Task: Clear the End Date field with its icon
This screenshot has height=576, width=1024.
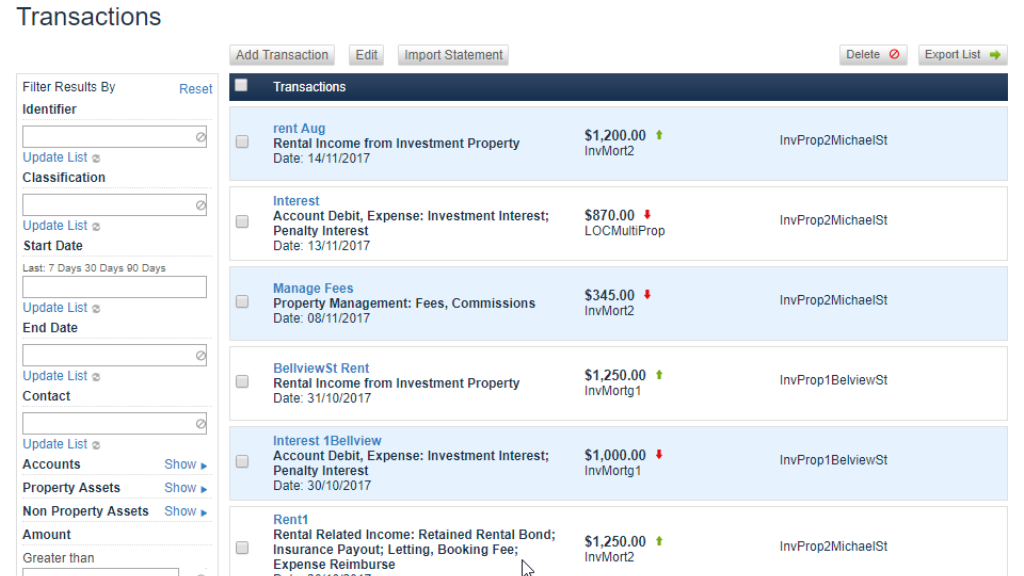Action: point(201,354)
